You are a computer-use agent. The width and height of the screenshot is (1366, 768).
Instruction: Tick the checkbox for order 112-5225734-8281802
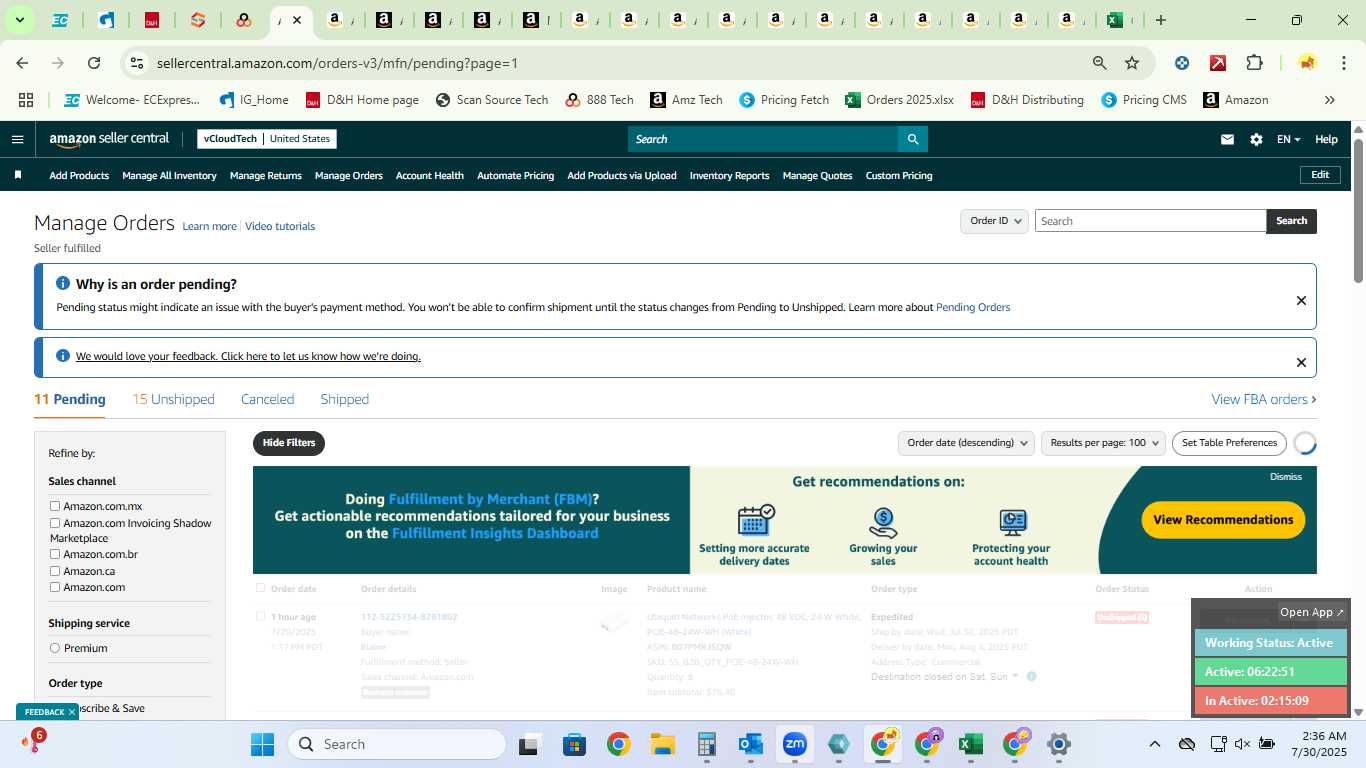coord(261,616)
